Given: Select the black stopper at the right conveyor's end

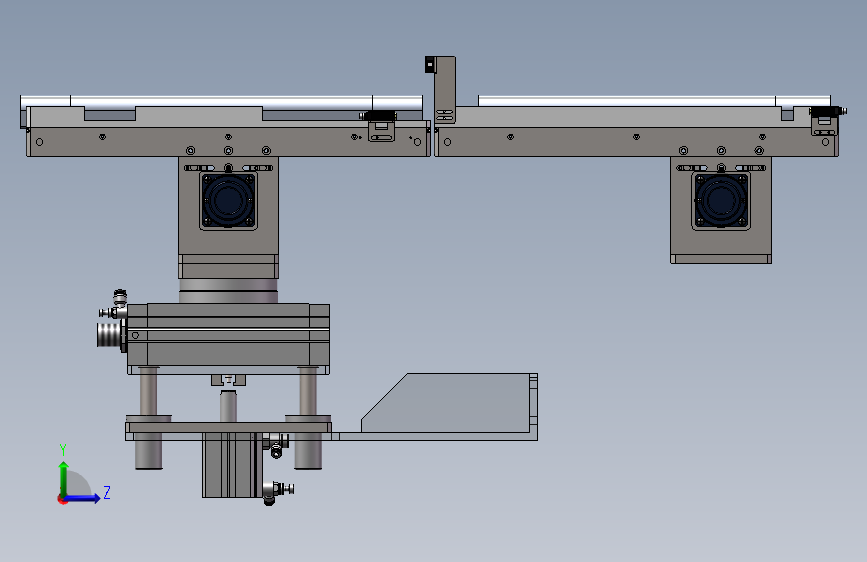Looking at the screenshot, I should (827, 111).
